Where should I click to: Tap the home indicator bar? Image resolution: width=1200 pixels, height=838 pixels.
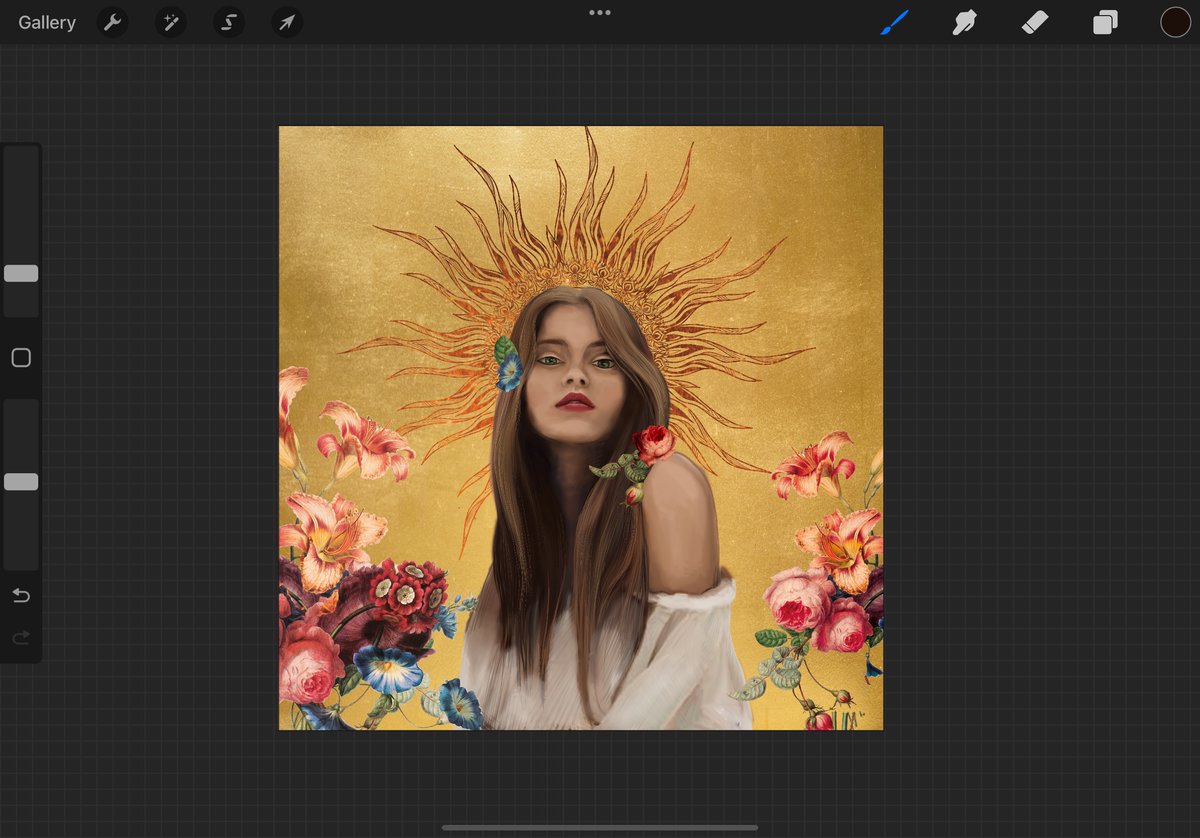[x=599, y=827]
